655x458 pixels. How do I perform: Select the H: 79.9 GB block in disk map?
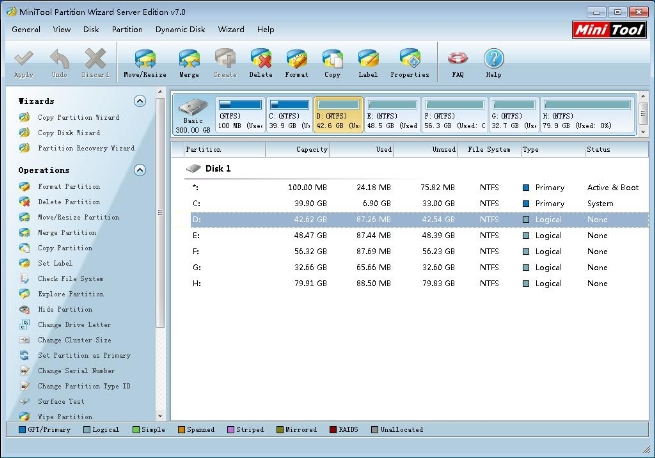coord(587,114)
